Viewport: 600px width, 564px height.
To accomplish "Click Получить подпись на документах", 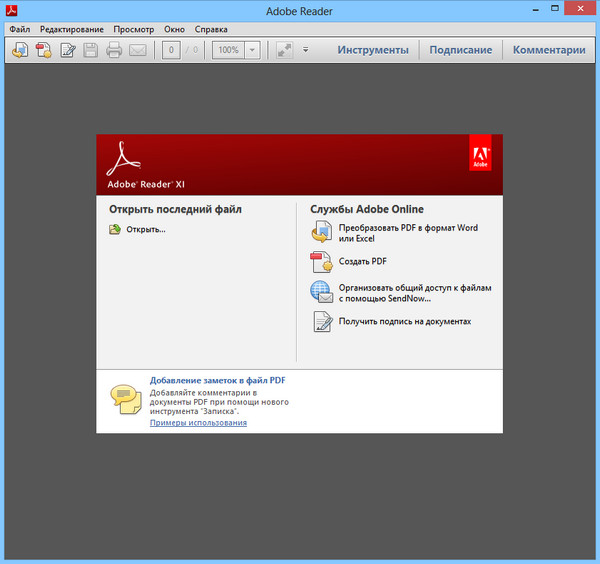I will 404,322.
